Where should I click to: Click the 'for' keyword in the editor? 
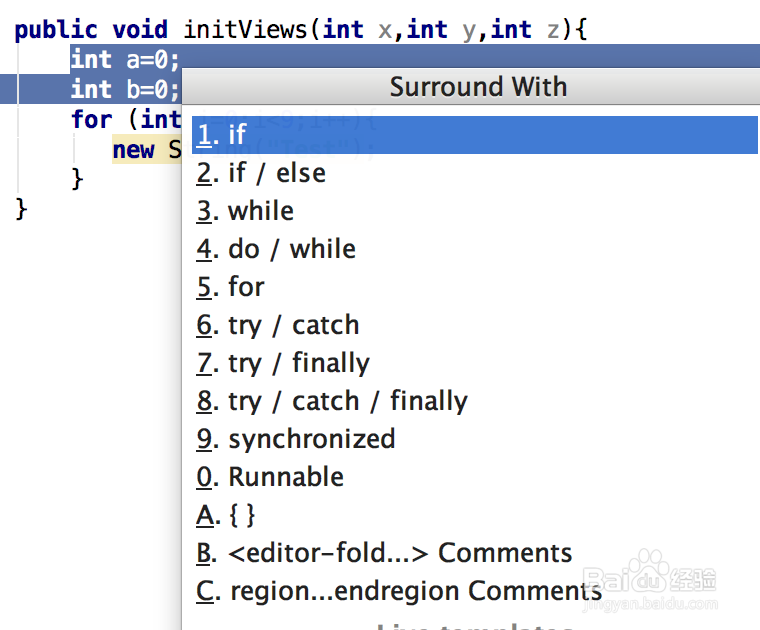pyautogui.click(x=91, y=120)
